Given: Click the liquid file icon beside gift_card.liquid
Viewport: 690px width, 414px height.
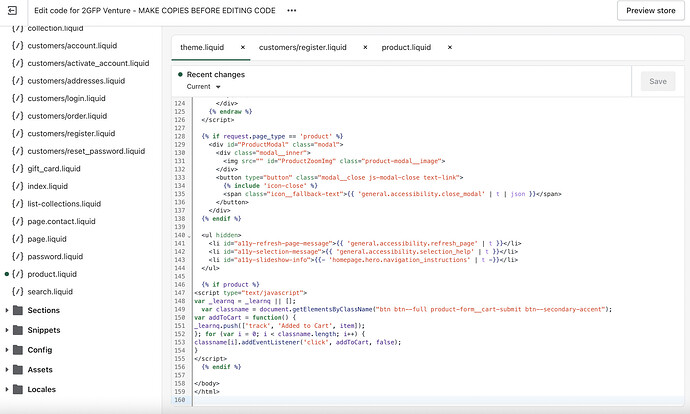Looking at the screenshot, I should coord(16,168).
